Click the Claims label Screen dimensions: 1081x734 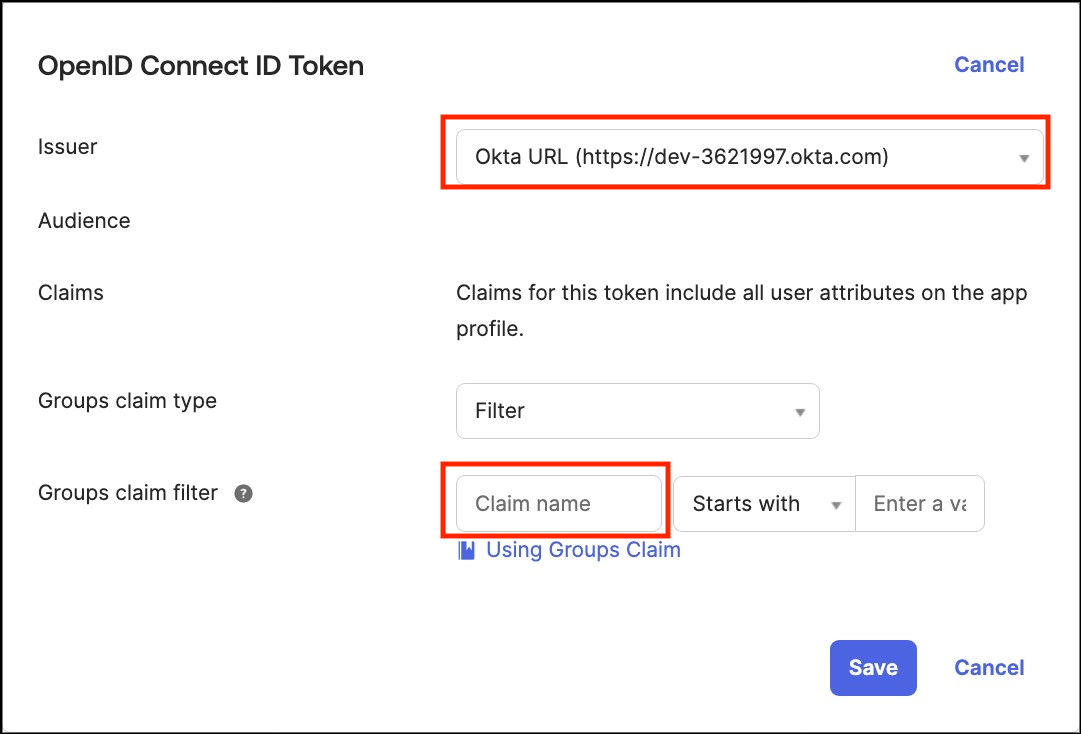click(71, 293)
